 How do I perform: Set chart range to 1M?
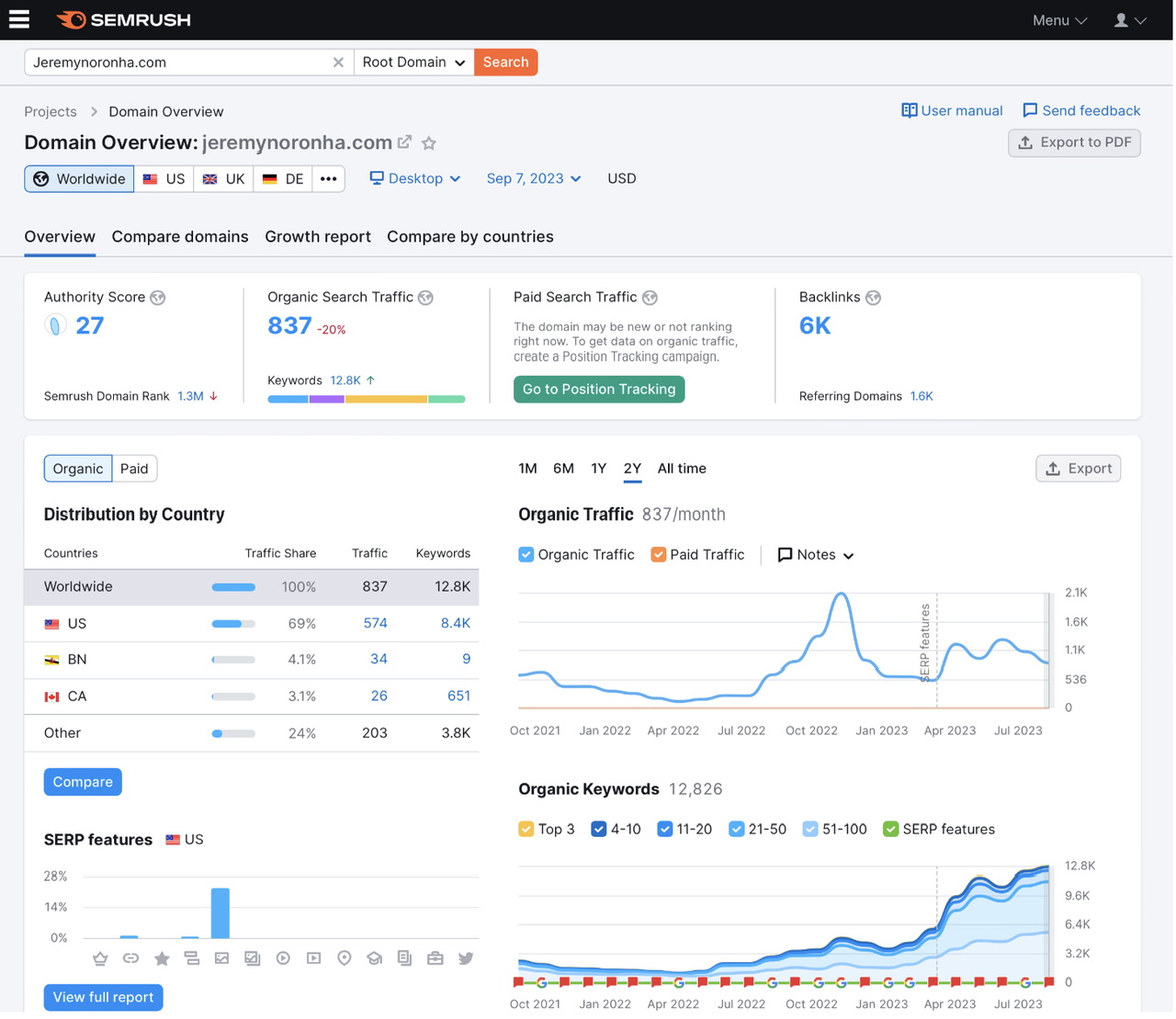[527, 469]
